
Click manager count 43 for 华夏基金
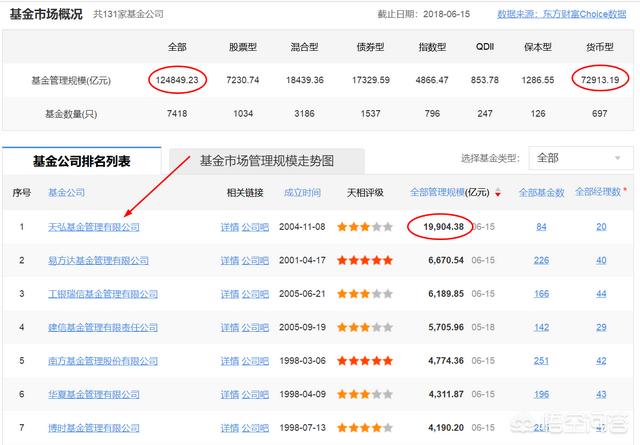pos(601,394)
